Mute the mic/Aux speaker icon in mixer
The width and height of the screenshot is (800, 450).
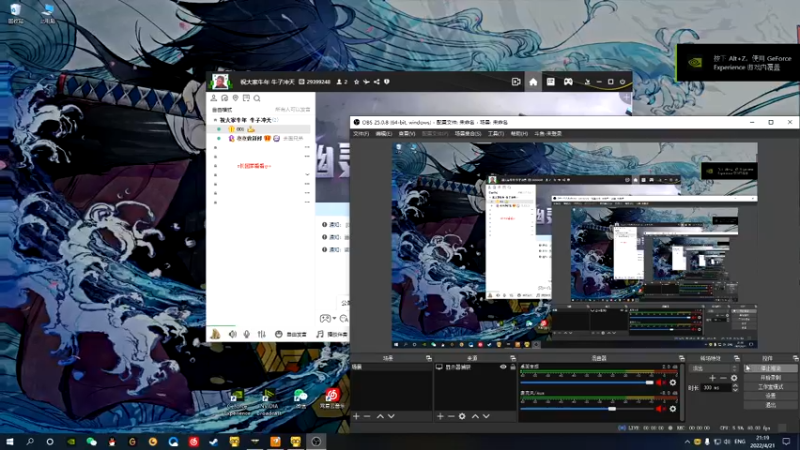tap(660, 408)
